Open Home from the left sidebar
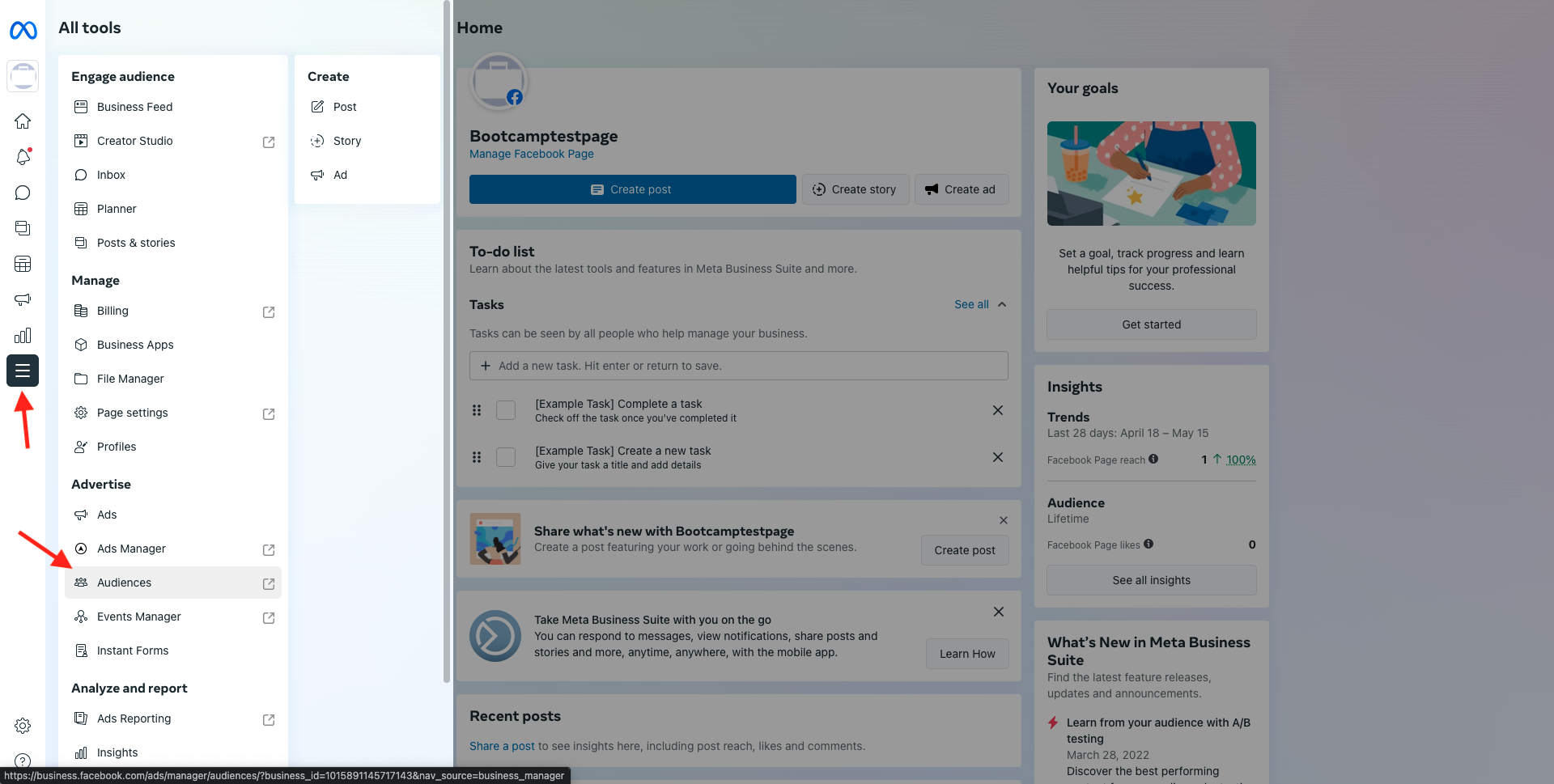This screenshot has height=784, width=1554. pyautogui.click(x=23, y=121)
